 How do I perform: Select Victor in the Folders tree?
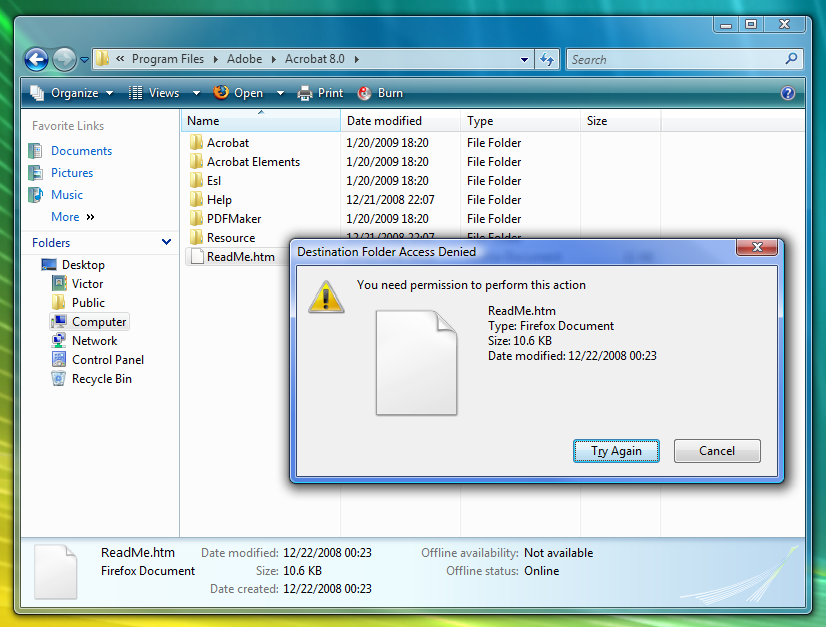coord(87,283)
